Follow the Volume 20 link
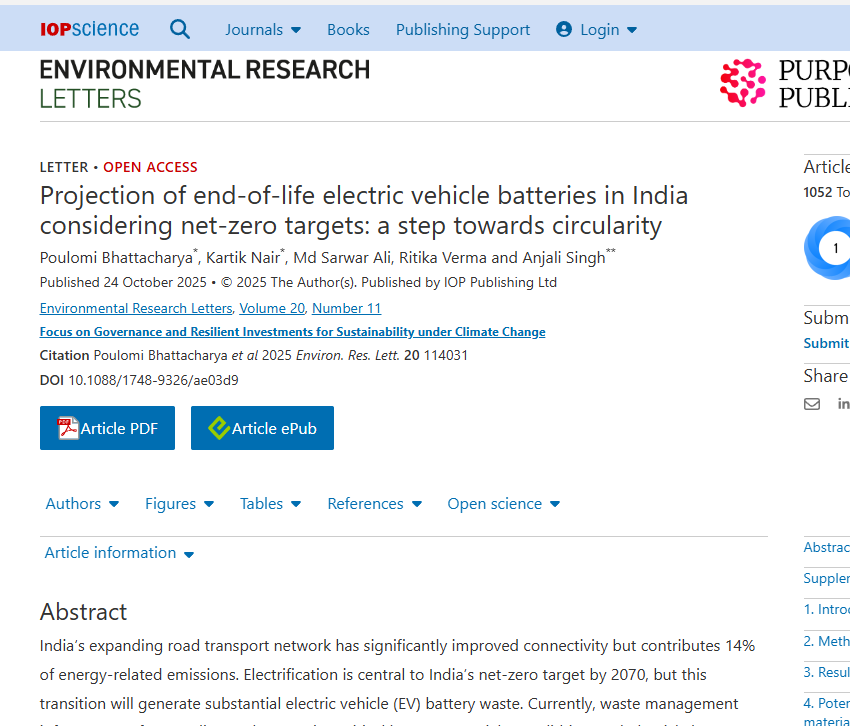The image size is (850, 726). pyautogui.click(x=272, y=308)
